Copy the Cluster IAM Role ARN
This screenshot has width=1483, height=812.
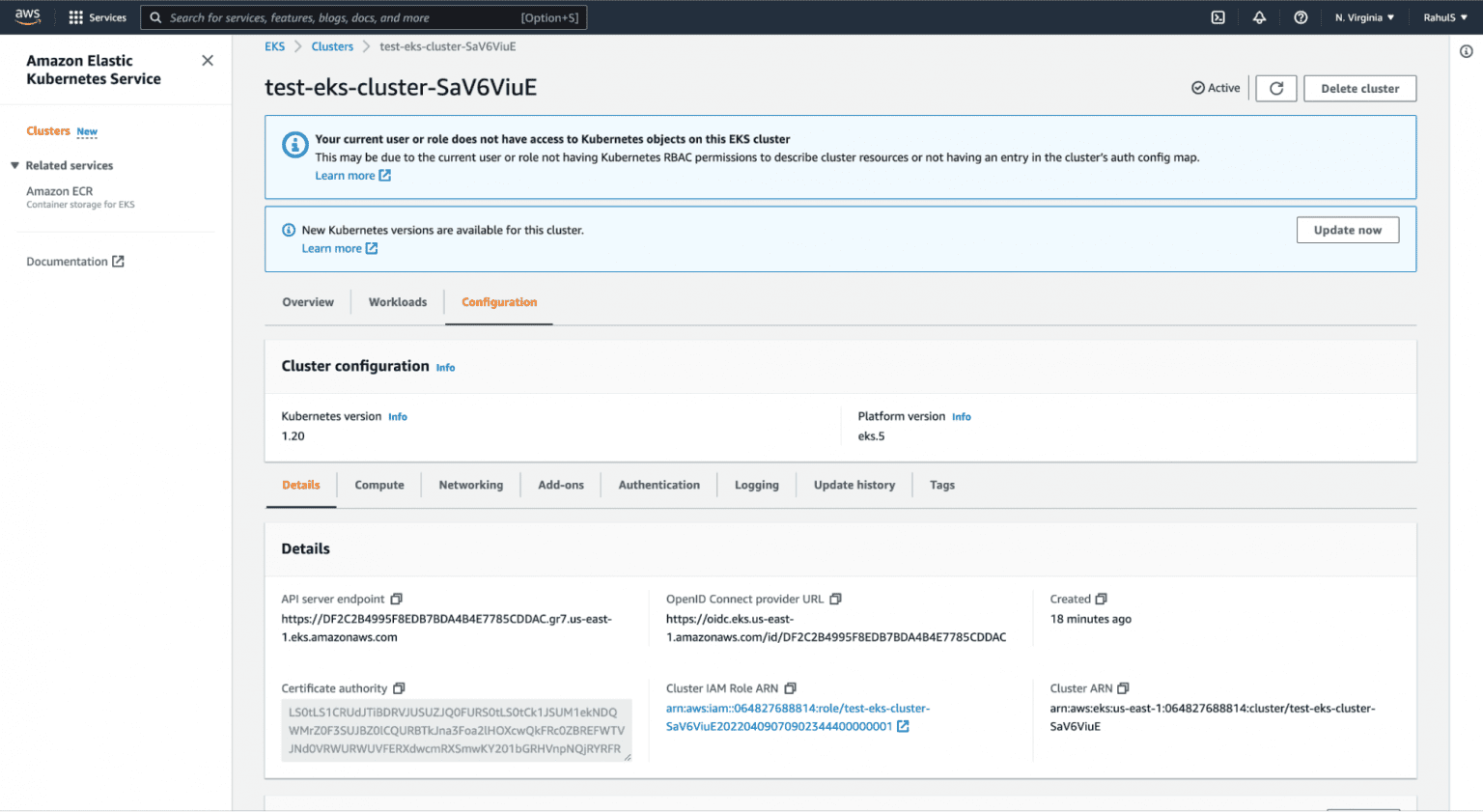(x=790, y=687)
